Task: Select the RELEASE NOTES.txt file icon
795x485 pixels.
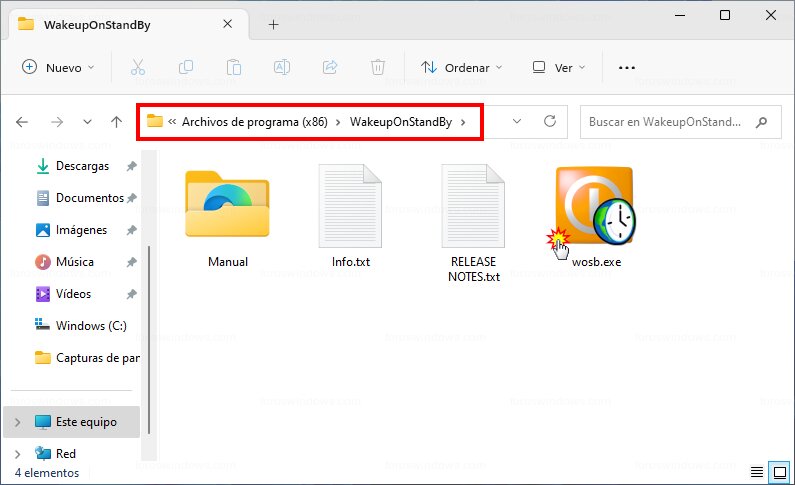Action: point(473,205)
